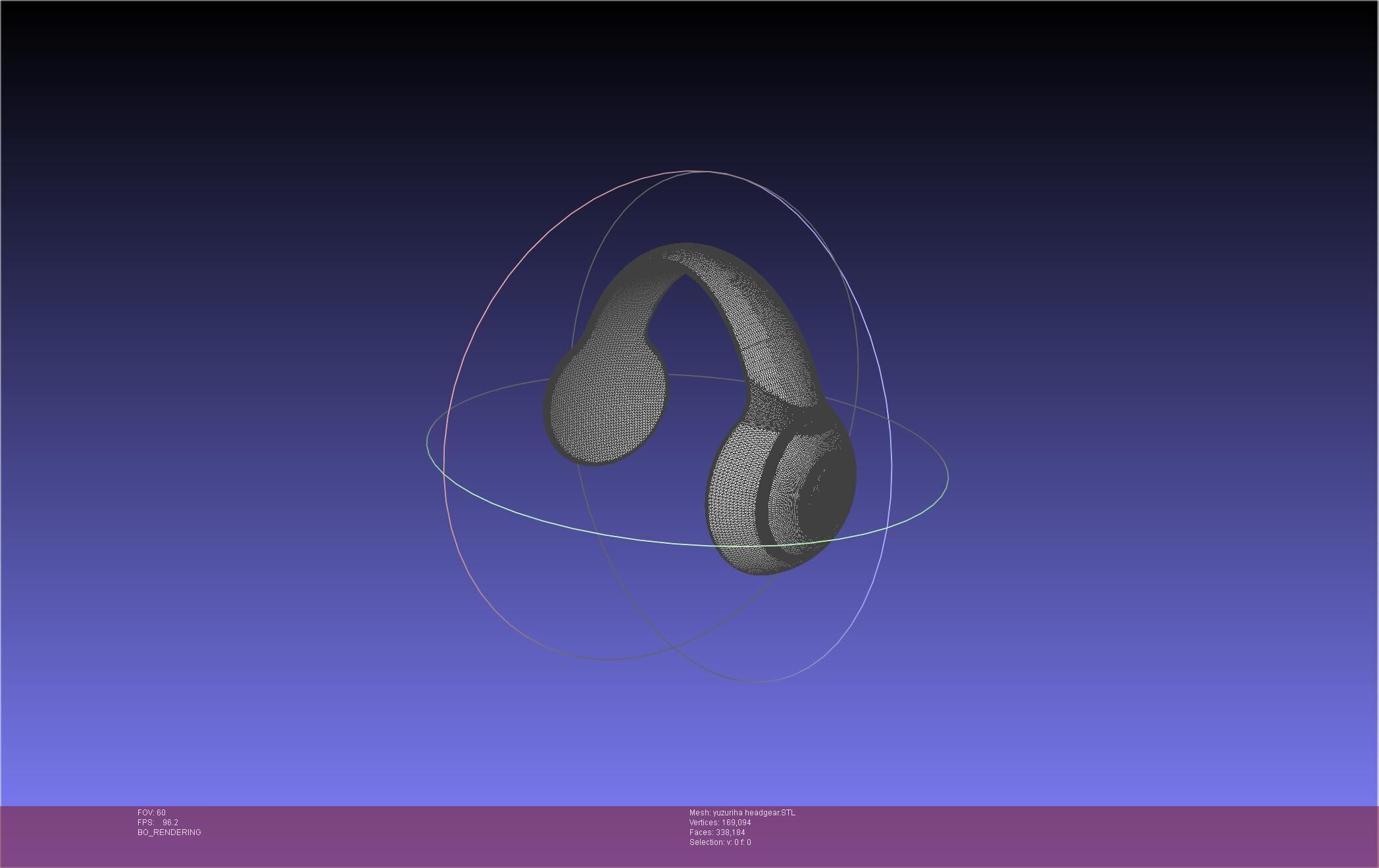Click the 'Selection: v: 0 f: 0' text
Viewport: 1379px width, 868px height.
click(720, 842)
